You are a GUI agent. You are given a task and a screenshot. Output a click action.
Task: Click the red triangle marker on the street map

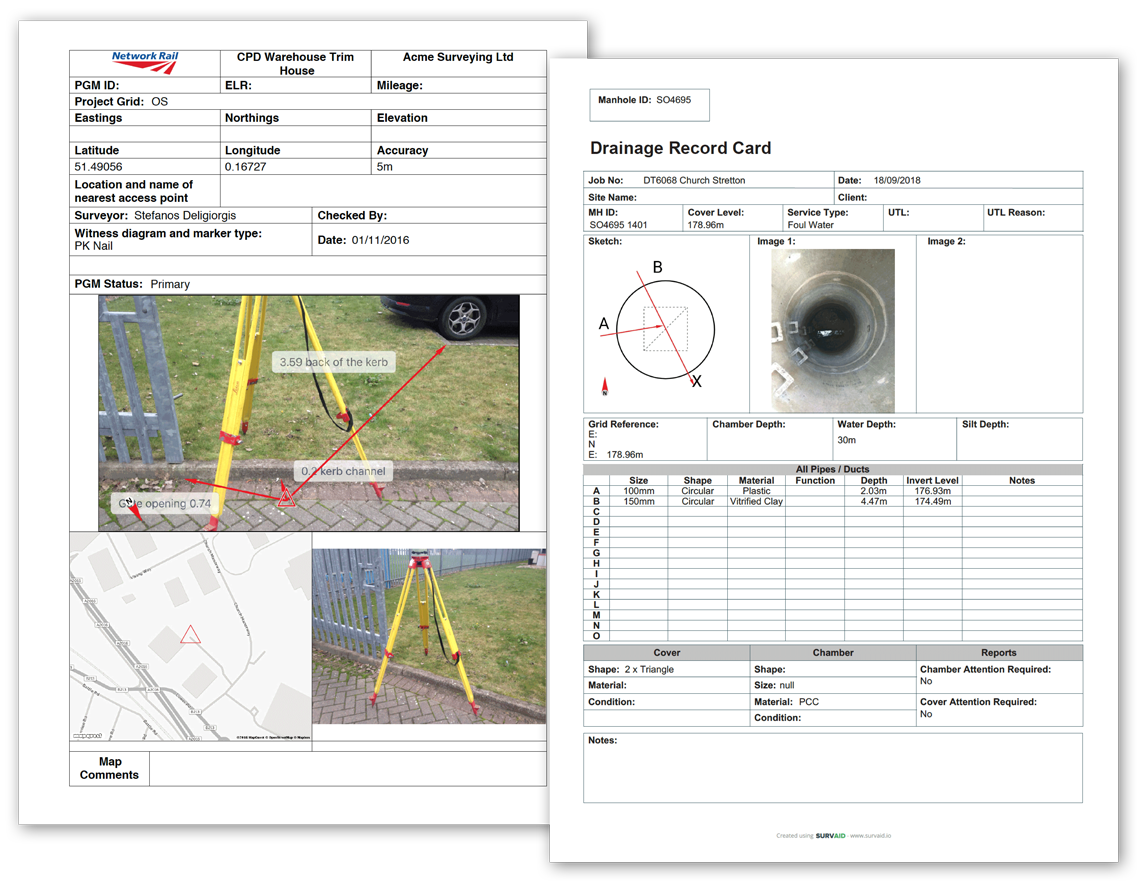[190, 634]
